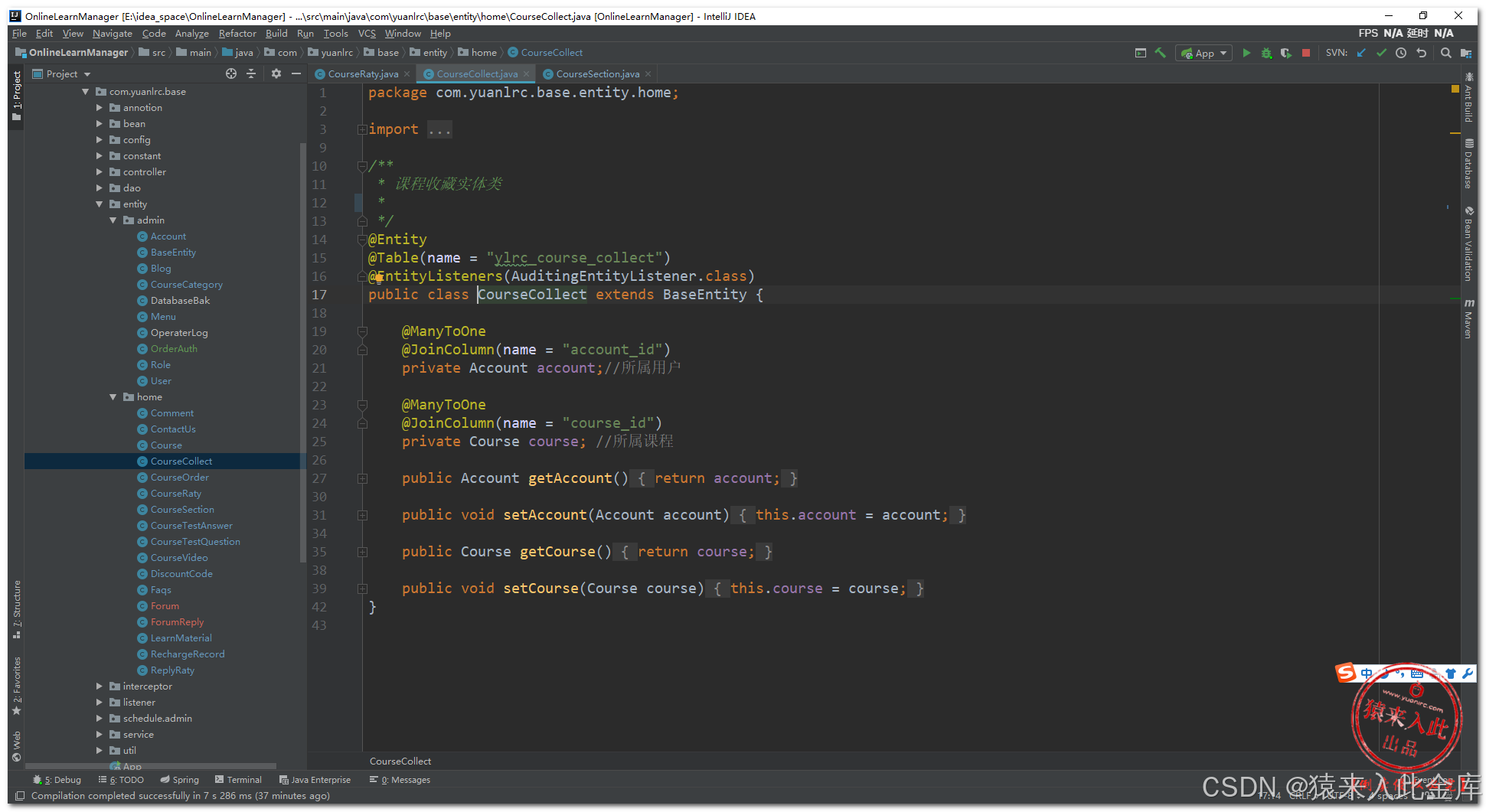This screenshot has height=812, width=1486.
Task: Expand folded import statements
Action: click(361, 129)
